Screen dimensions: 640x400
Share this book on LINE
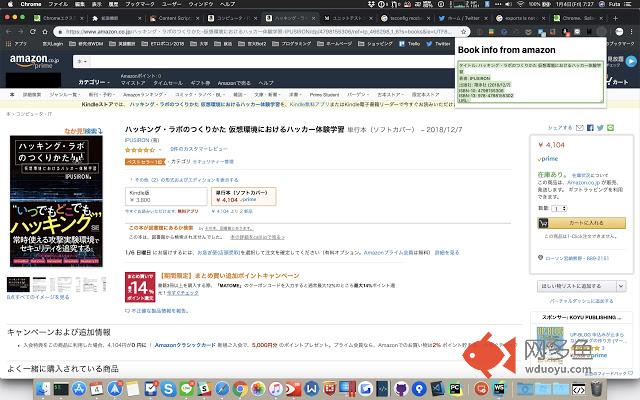coord(611,128)
